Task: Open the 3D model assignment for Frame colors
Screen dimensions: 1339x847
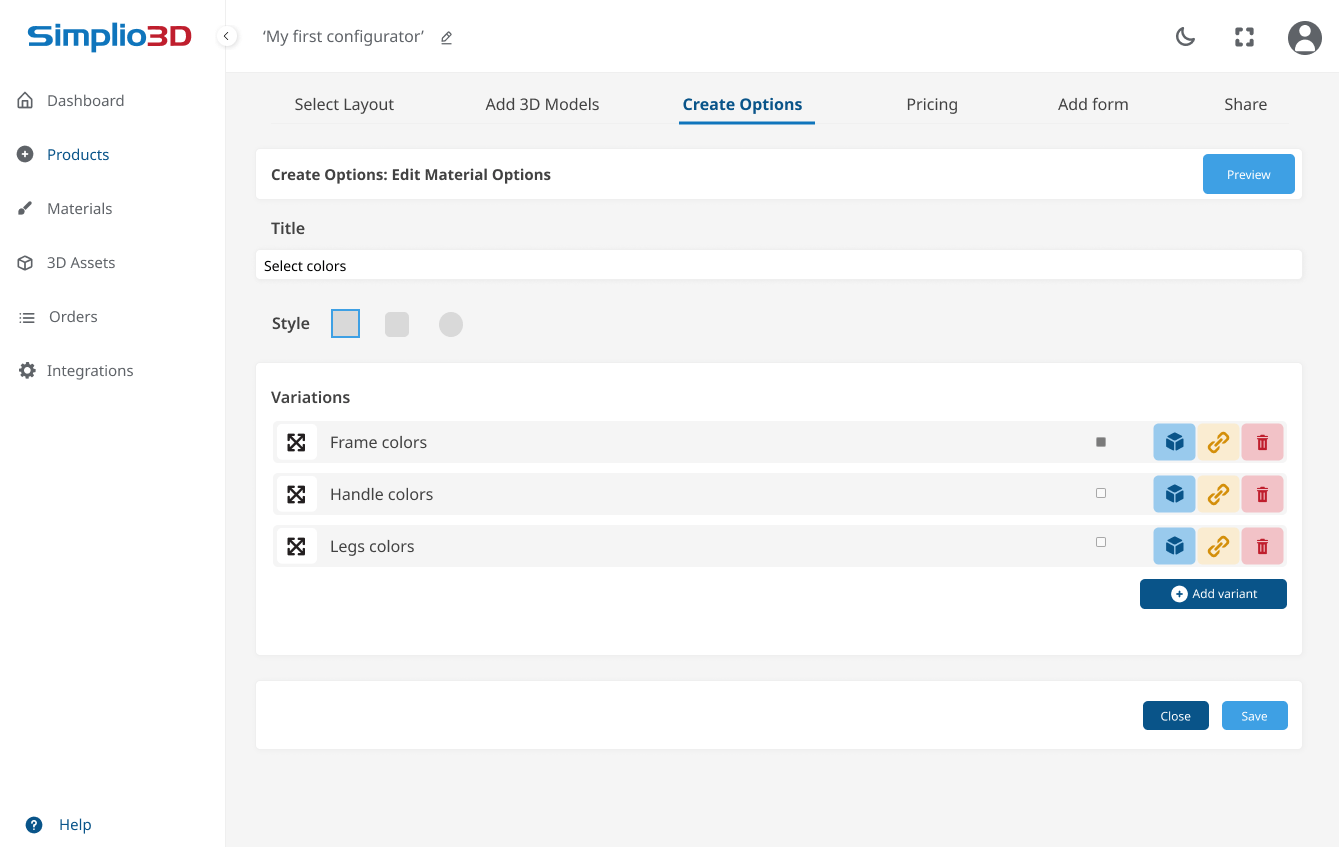Action: pos(1174,441)
